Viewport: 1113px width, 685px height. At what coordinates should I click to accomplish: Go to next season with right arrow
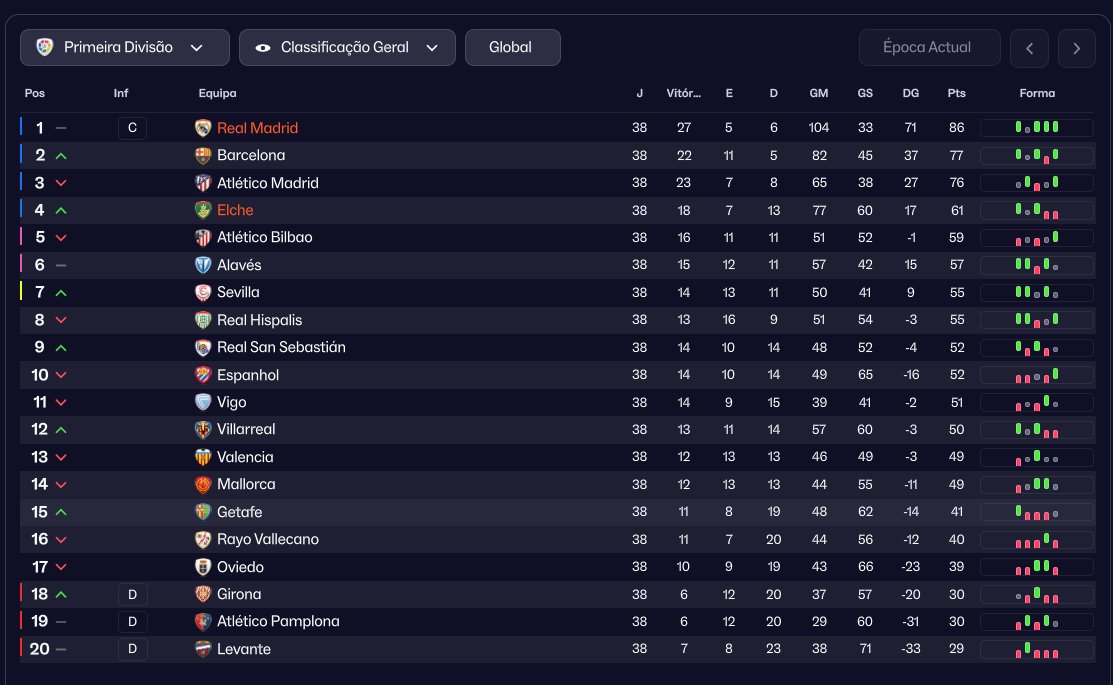[x=1076, y=48]
